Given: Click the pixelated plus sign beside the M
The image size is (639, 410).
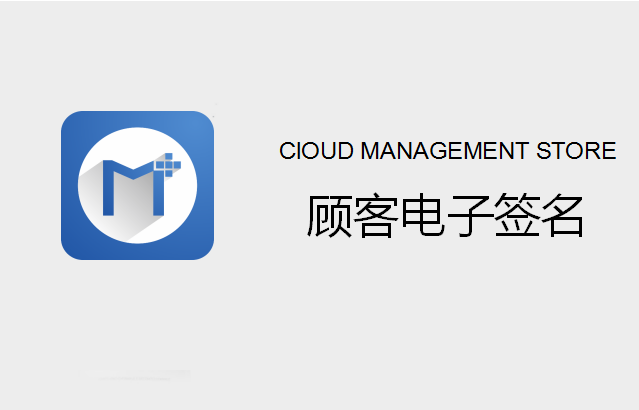Looking at the screenshot, I should (x=168, y=165).
